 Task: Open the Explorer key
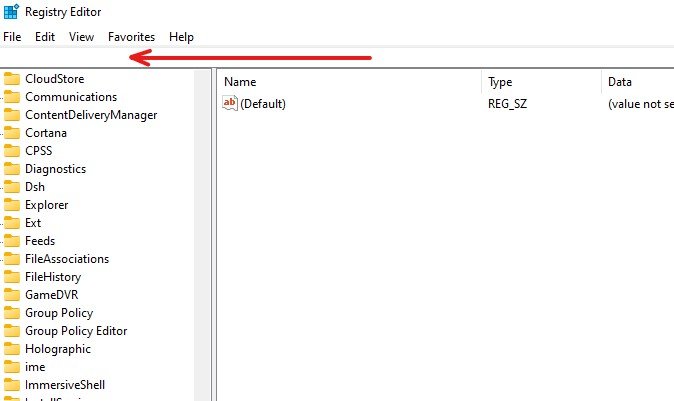(46, 205)
